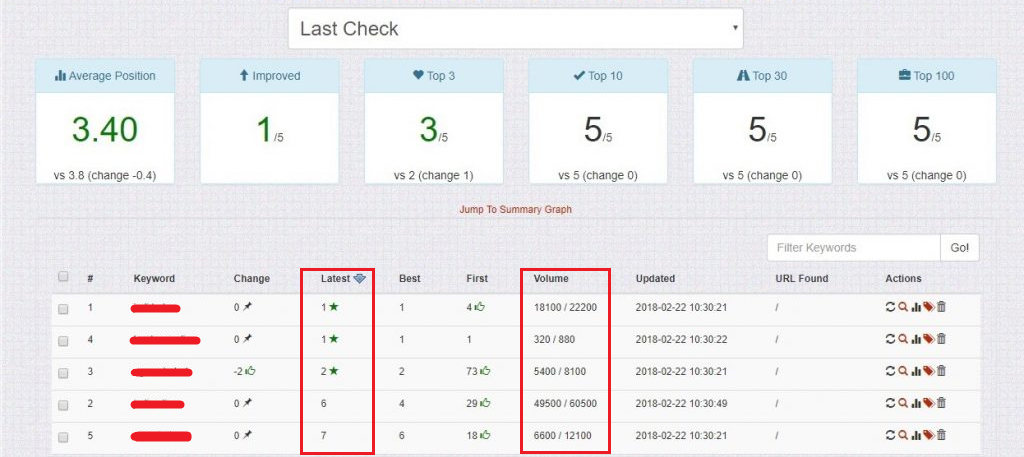The height and width of the screenshot is (457, 1024).
Task: Sort table by Keyword column header
Action: pos(154,278)
